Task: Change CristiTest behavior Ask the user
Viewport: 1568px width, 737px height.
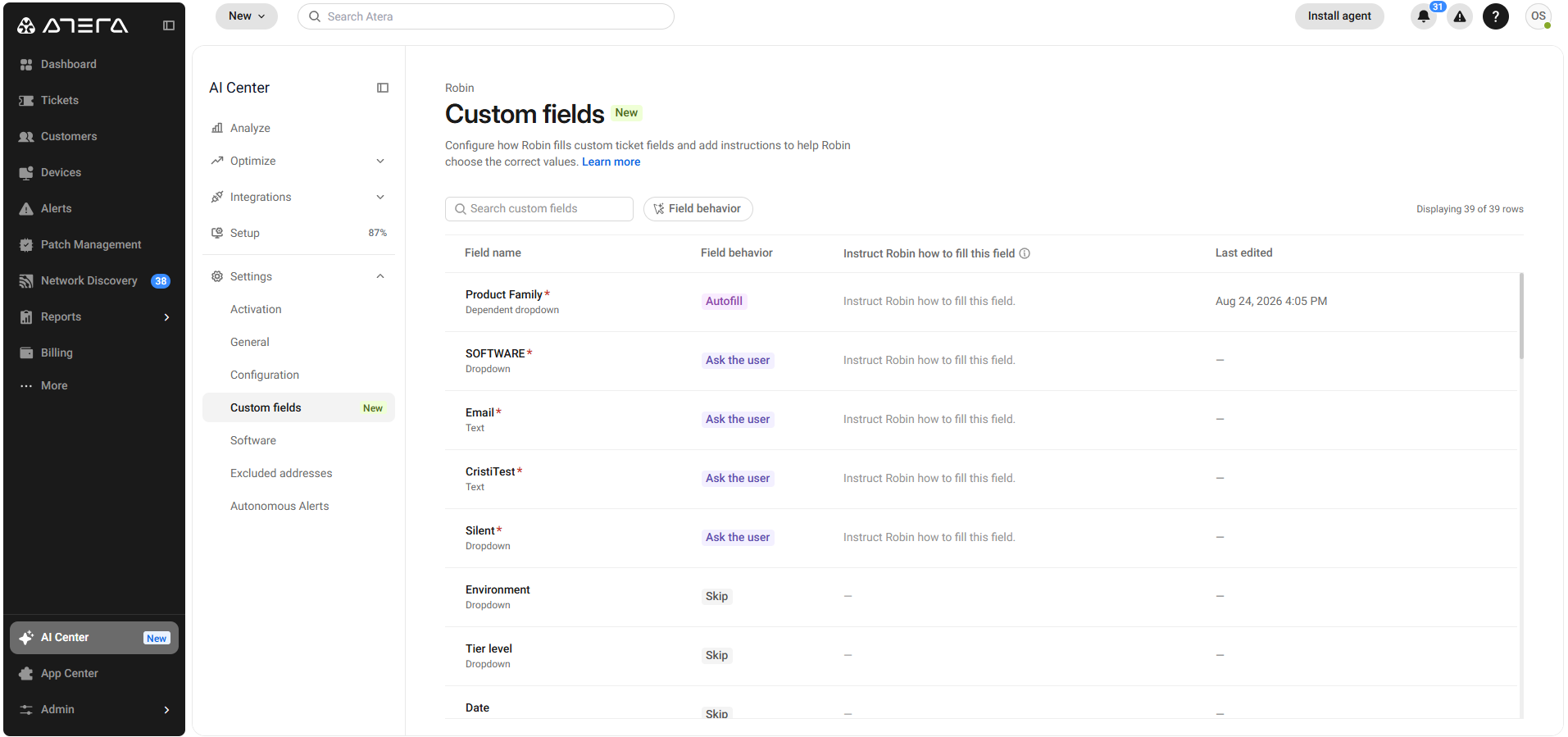Action: [x=738, y=478]
